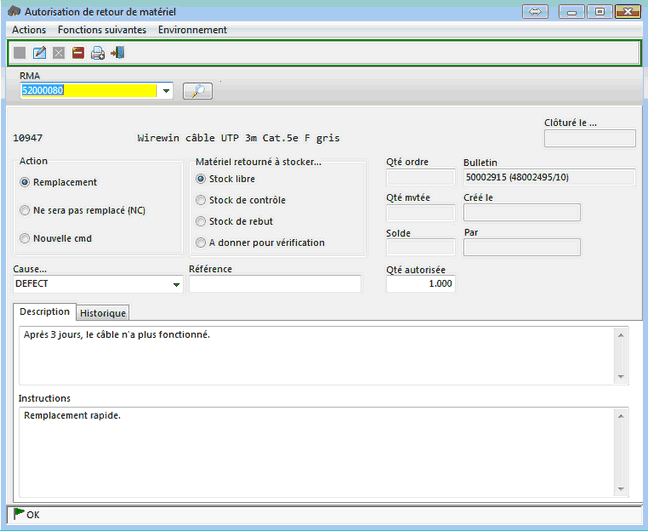Select the 'Ne sera pas remplacé (NC)' option

(25, 210)
